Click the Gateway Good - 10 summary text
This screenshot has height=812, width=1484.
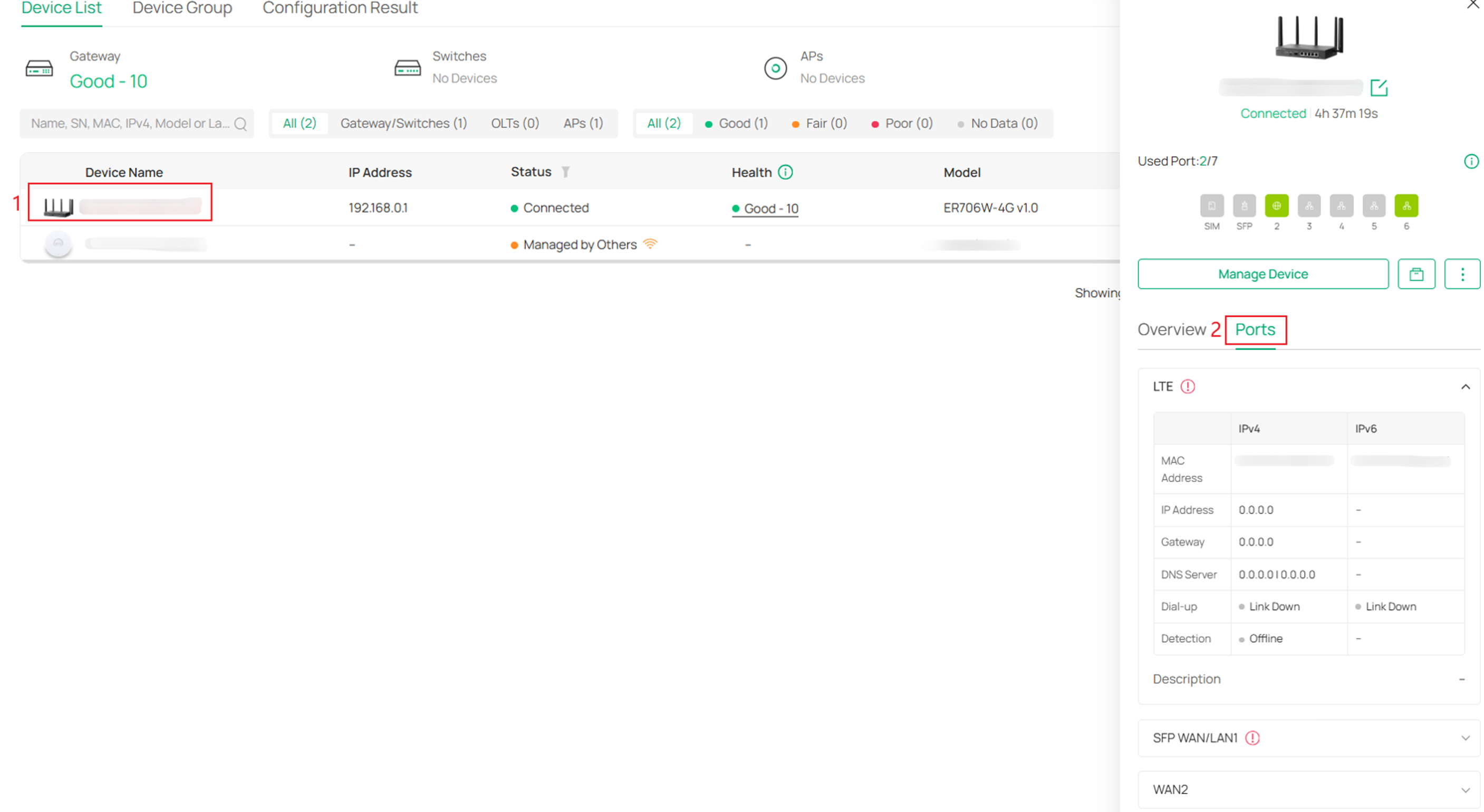[x=108, y=81]
